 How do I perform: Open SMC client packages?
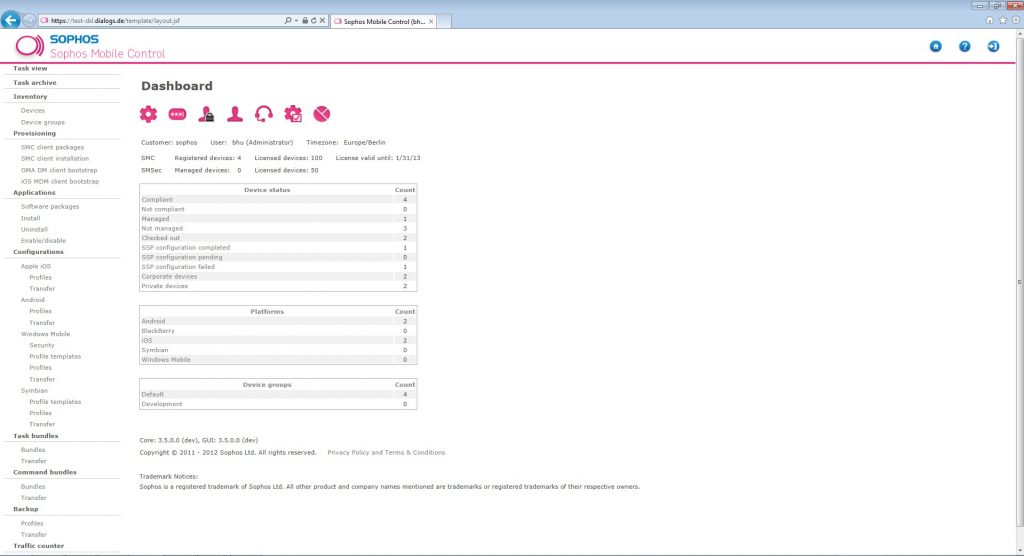[52, 147]
